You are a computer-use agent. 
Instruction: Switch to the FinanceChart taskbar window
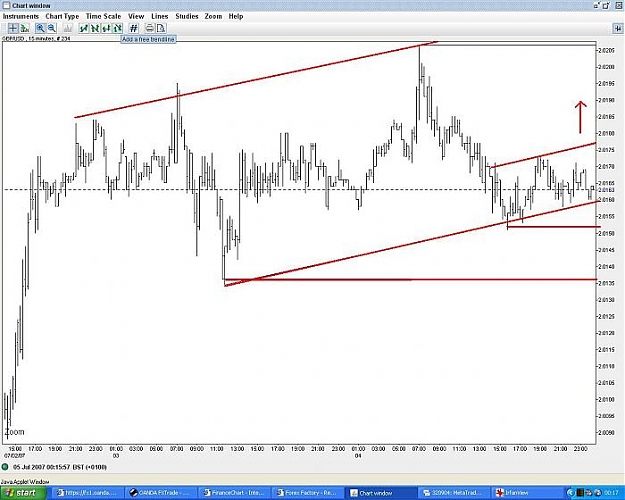click(x=234, y=493)
